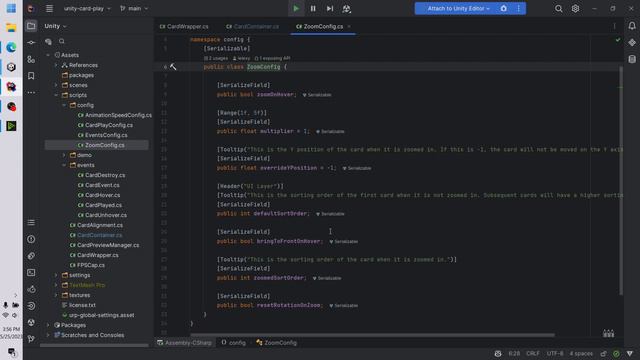Open Microsoft Edge from taskbar
640x360 pixels.
tap(11, 47)
